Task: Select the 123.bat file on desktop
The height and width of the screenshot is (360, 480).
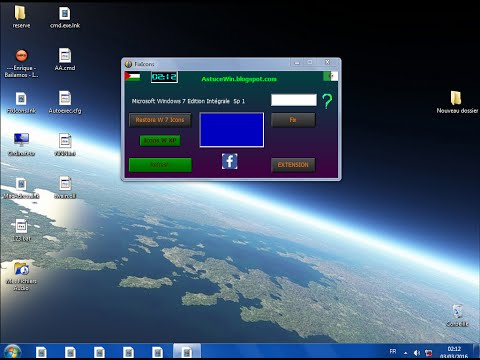Action: [21, 230]
